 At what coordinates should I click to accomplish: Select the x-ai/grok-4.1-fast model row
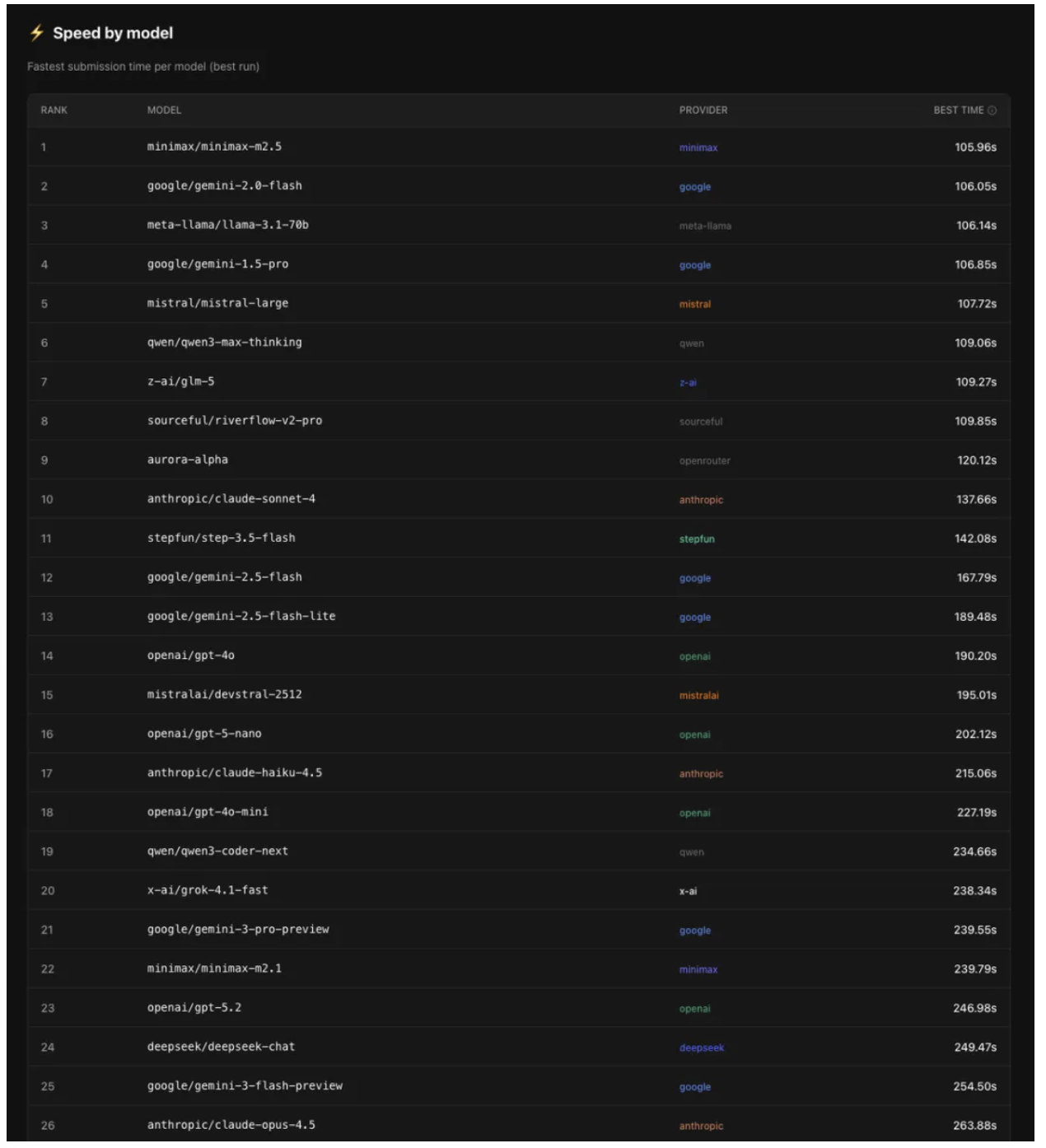pyautogui.click(x=208, y=890)
